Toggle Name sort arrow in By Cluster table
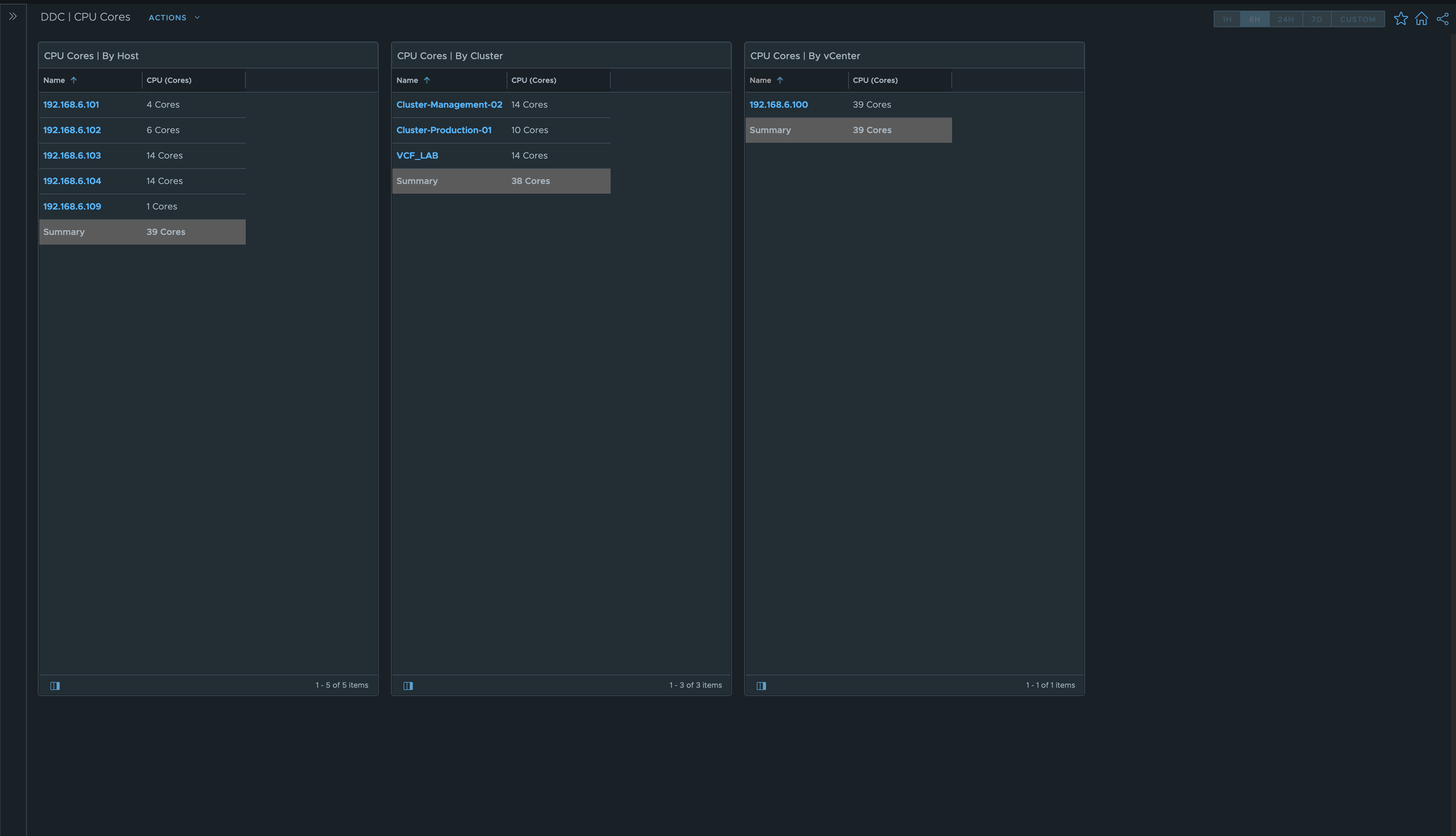 click(427, 81)
